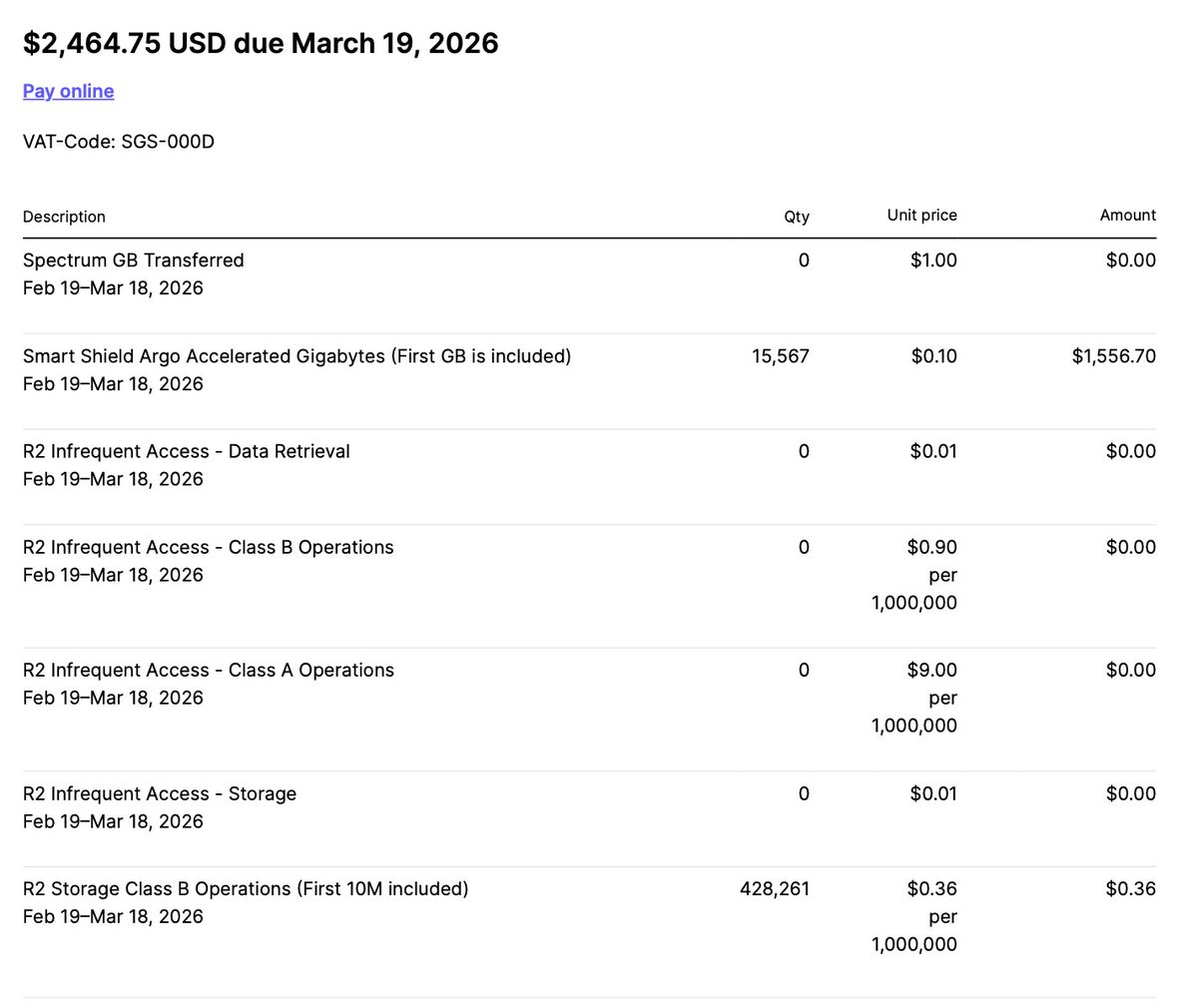Image resolution: width=1198 pixels, height=1008 pixels.
Task: Click the 15,567 quantity value
Action: point(780,356)
